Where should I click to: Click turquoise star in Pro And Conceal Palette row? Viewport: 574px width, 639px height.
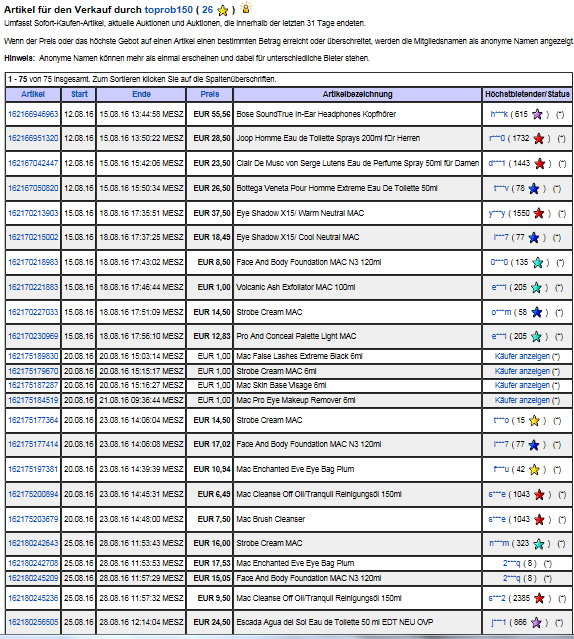pos(536,337)
